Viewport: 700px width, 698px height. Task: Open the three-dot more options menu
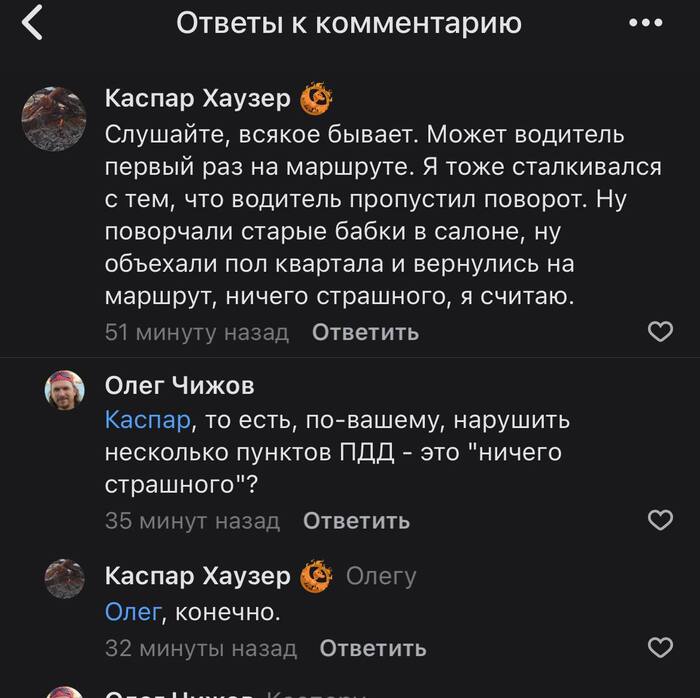[645, 23]
